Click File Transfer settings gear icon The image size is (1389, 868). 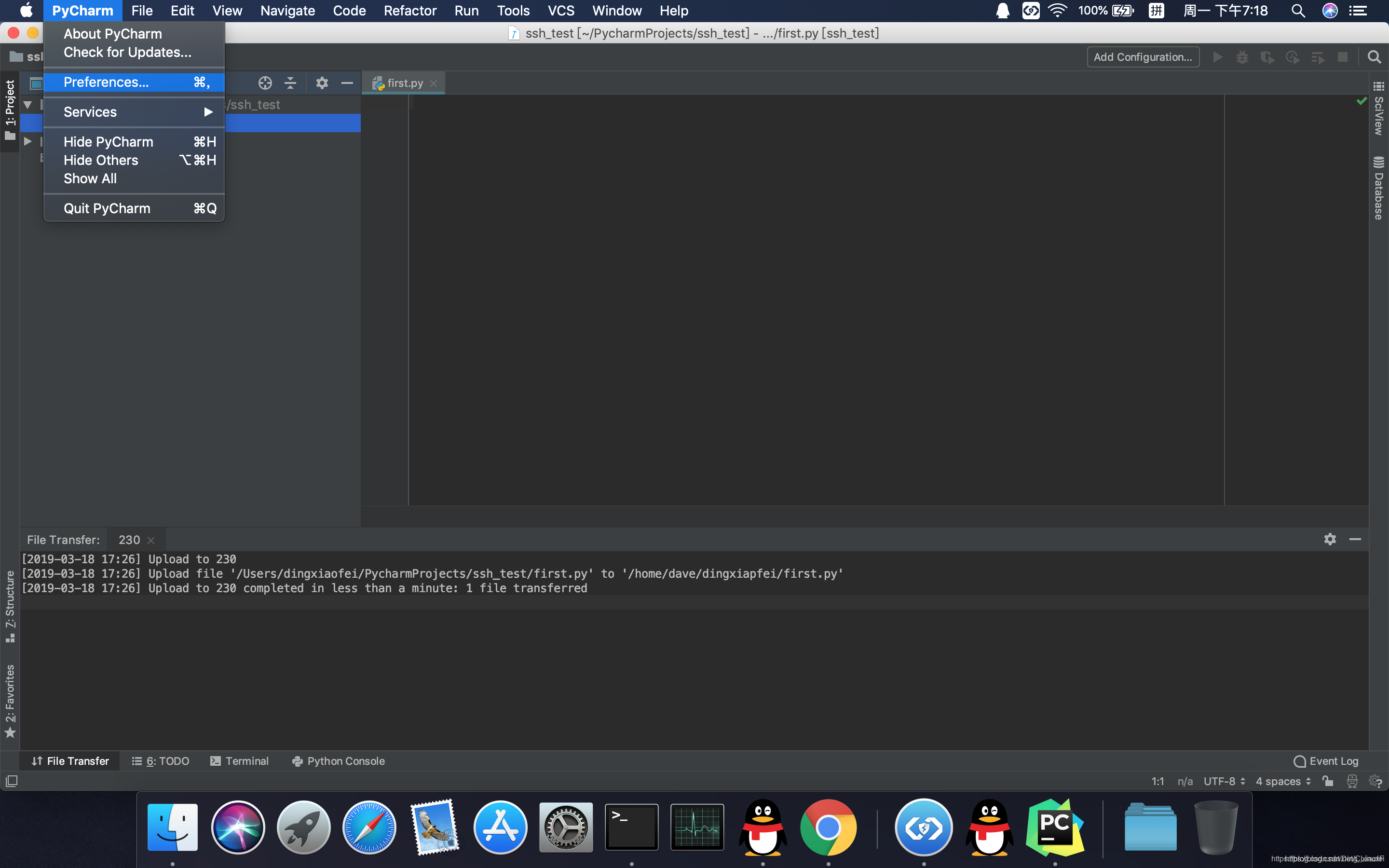point(1330,540)
